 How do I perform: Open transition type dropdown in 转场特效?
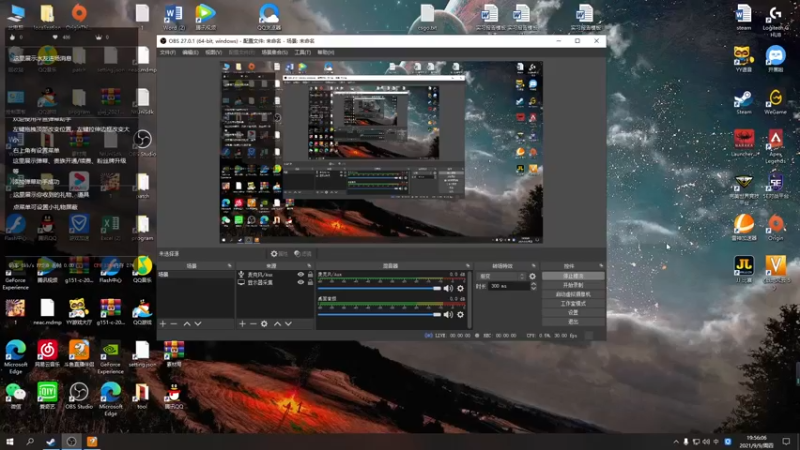pyautogui.click(x=502, y=276)
